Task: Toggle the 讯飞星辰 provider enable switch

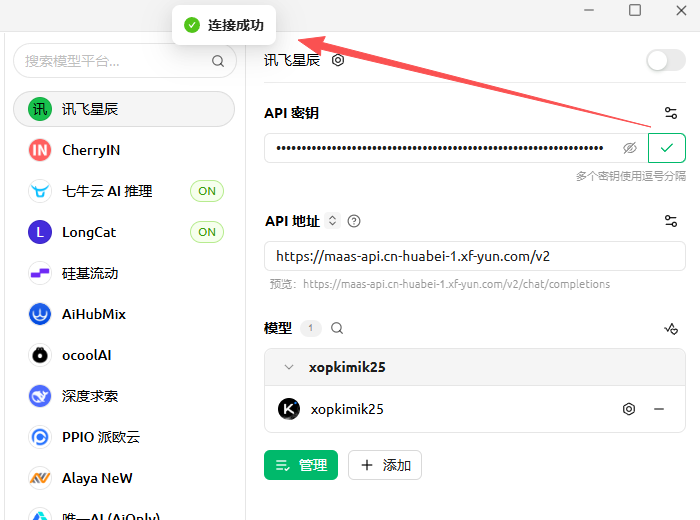Action: coord(665,60)
